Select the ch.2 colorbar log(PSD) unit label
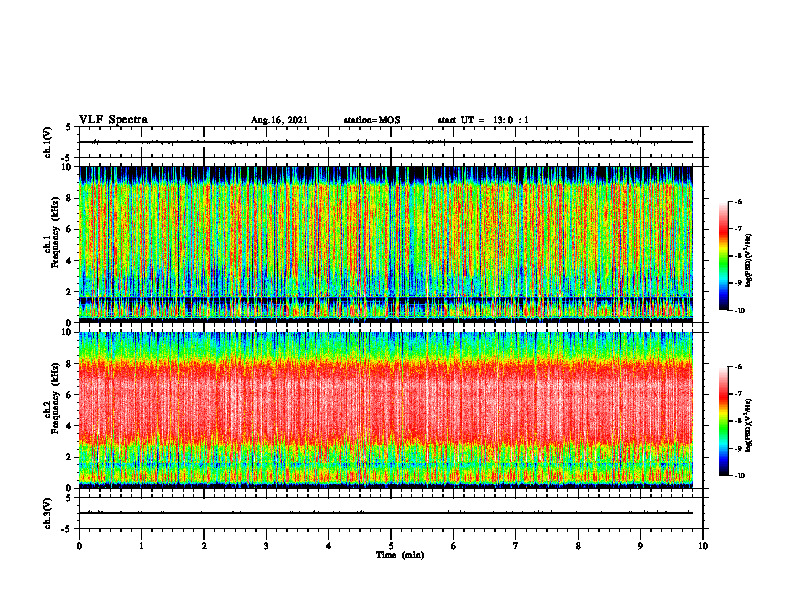Viewport: 792px width, 612px height. (749, 425)
